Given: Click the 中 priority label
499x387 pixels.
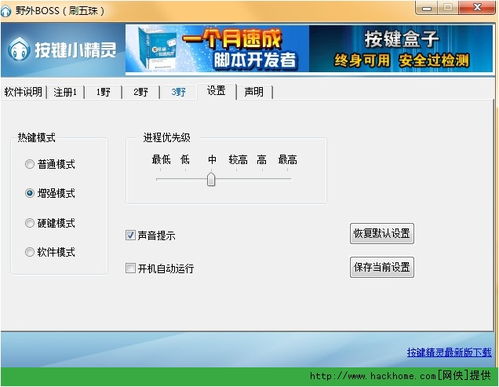Looking at the screenshot, I should click(x=212, y=160).
